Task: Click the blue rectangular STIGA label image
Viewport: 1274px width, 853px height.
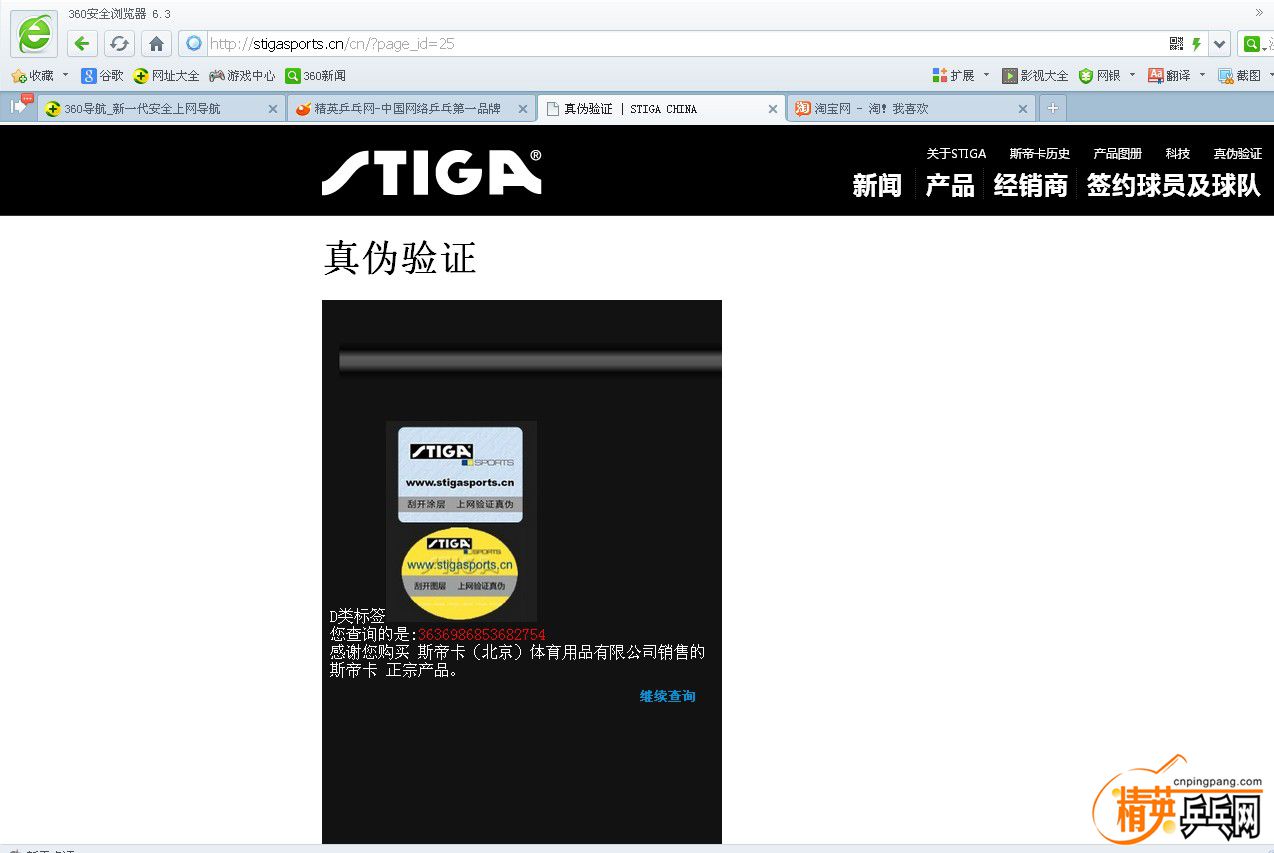Action: tap(460, 474)
